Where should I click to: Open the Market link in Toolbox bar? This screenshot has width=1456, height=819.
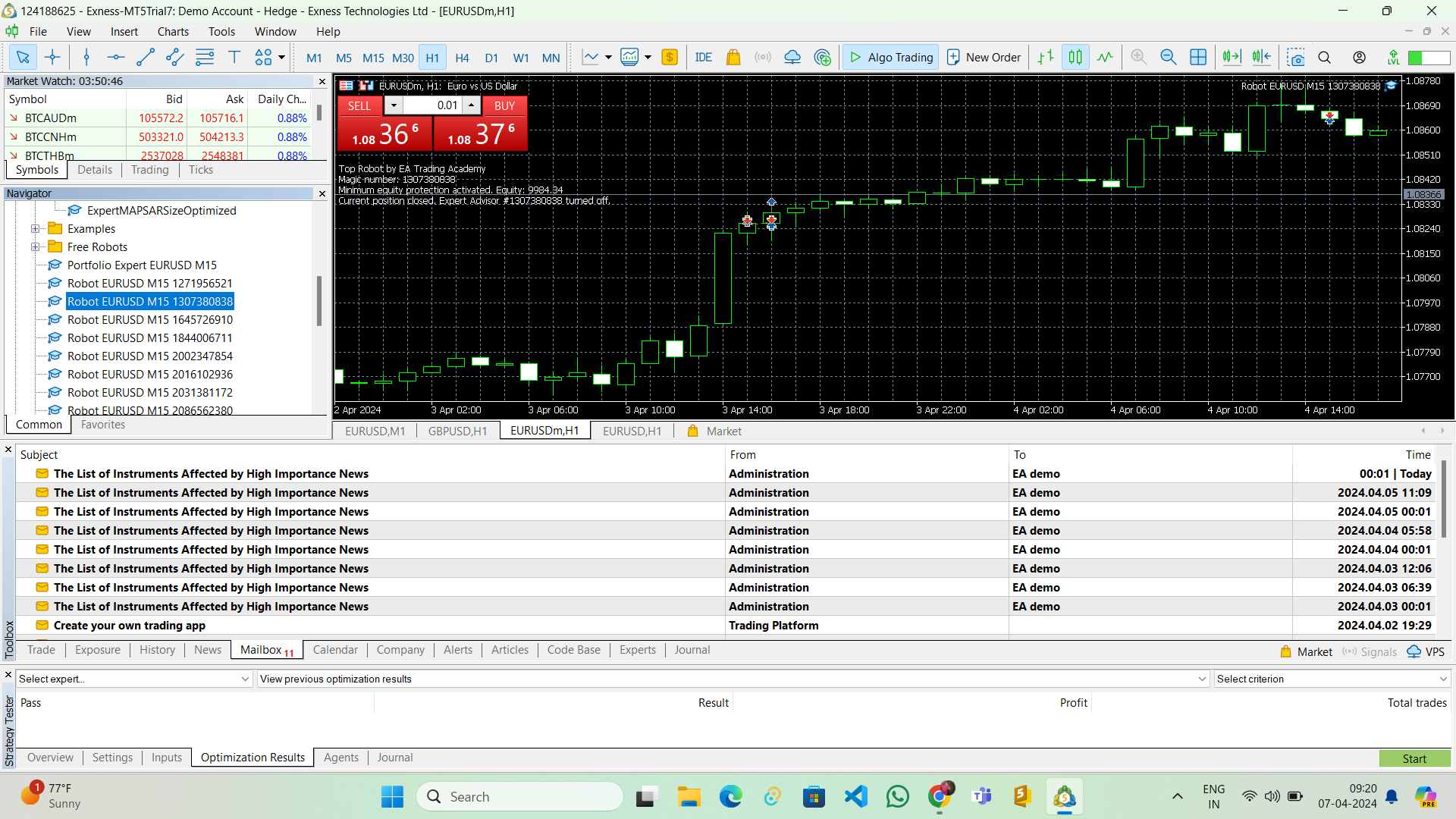[1307, 651]
